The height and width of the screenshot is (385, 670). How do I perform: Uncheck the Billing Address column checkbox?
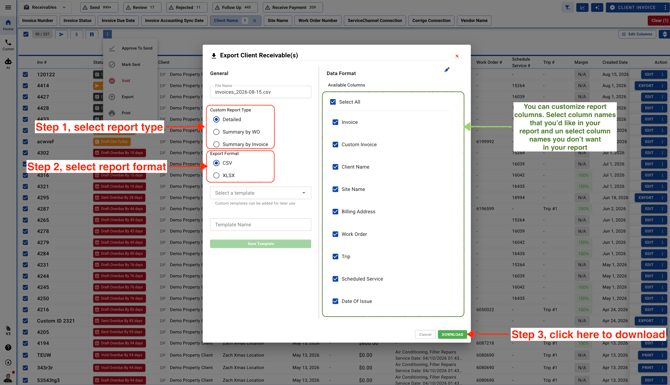(335, 212)
